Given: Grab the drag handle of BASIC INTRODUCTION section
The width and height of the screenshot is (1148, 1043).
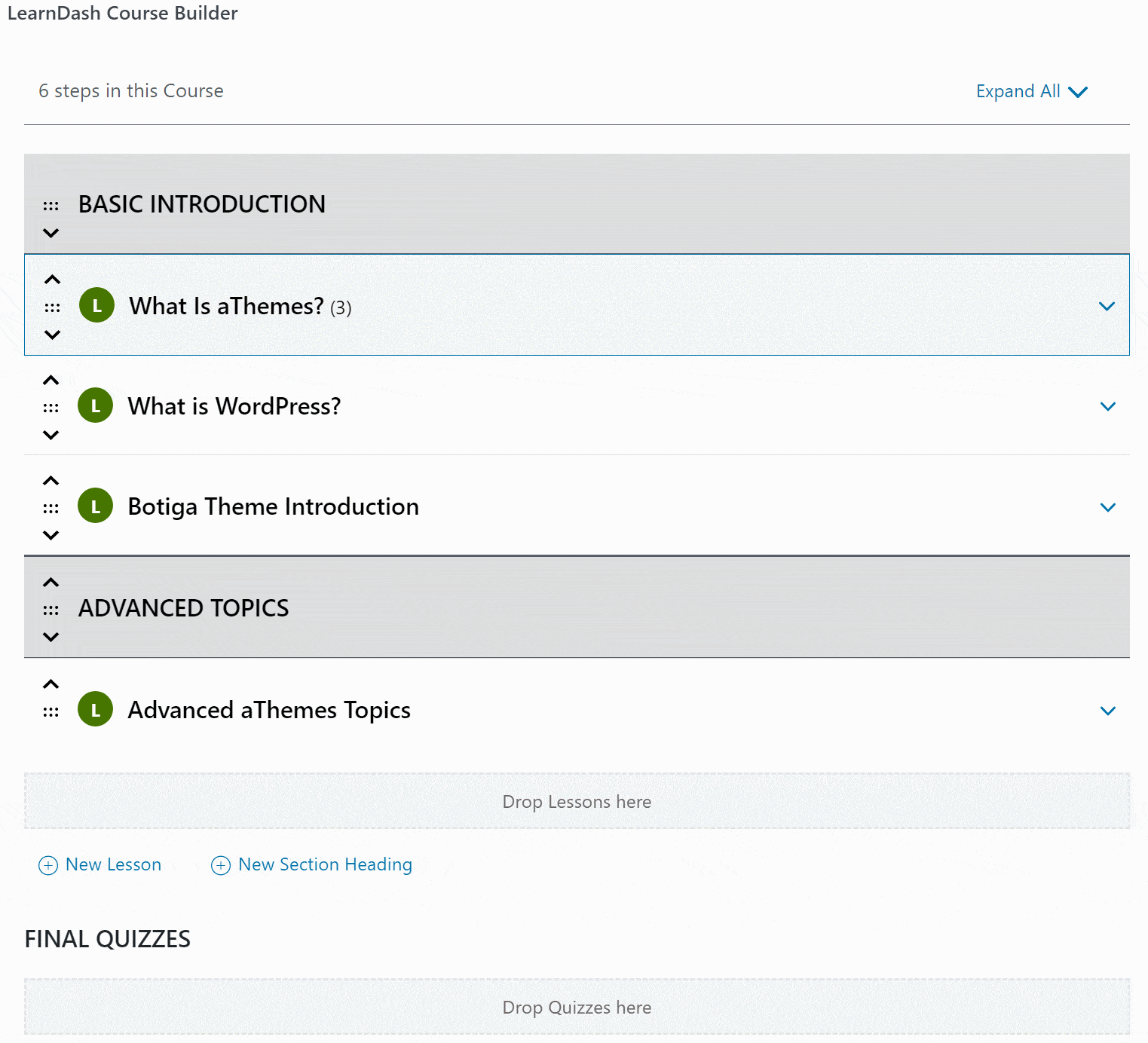Looking at the screenshot, I should click(x=51, y=206).
